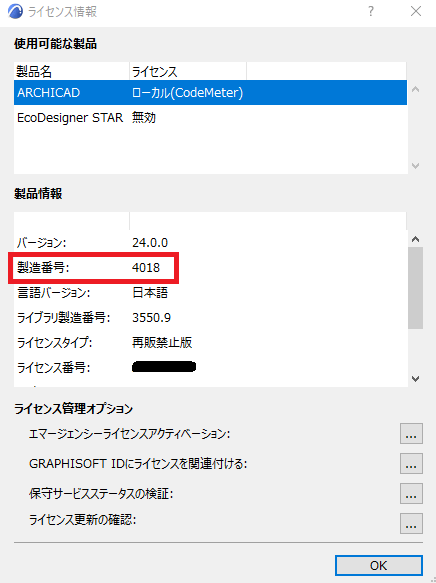Image resolution: width=436 pixels, height=583 pixels.
Task: Click the バージョン: label
Action: pyautogui.click(x=42, y=243)
